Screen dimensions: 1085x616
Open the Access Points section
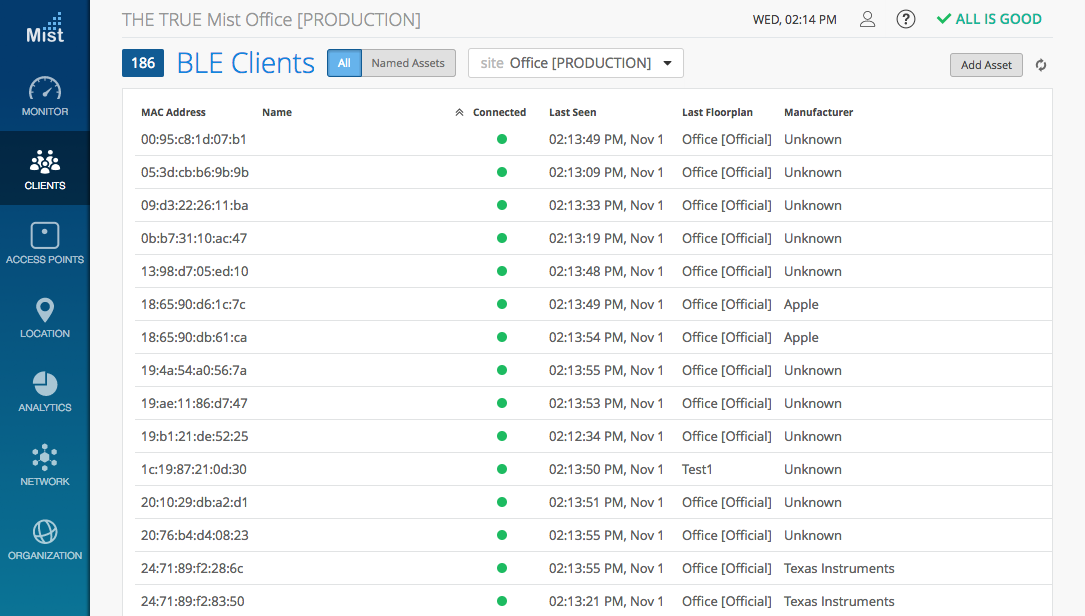(45, 236)
